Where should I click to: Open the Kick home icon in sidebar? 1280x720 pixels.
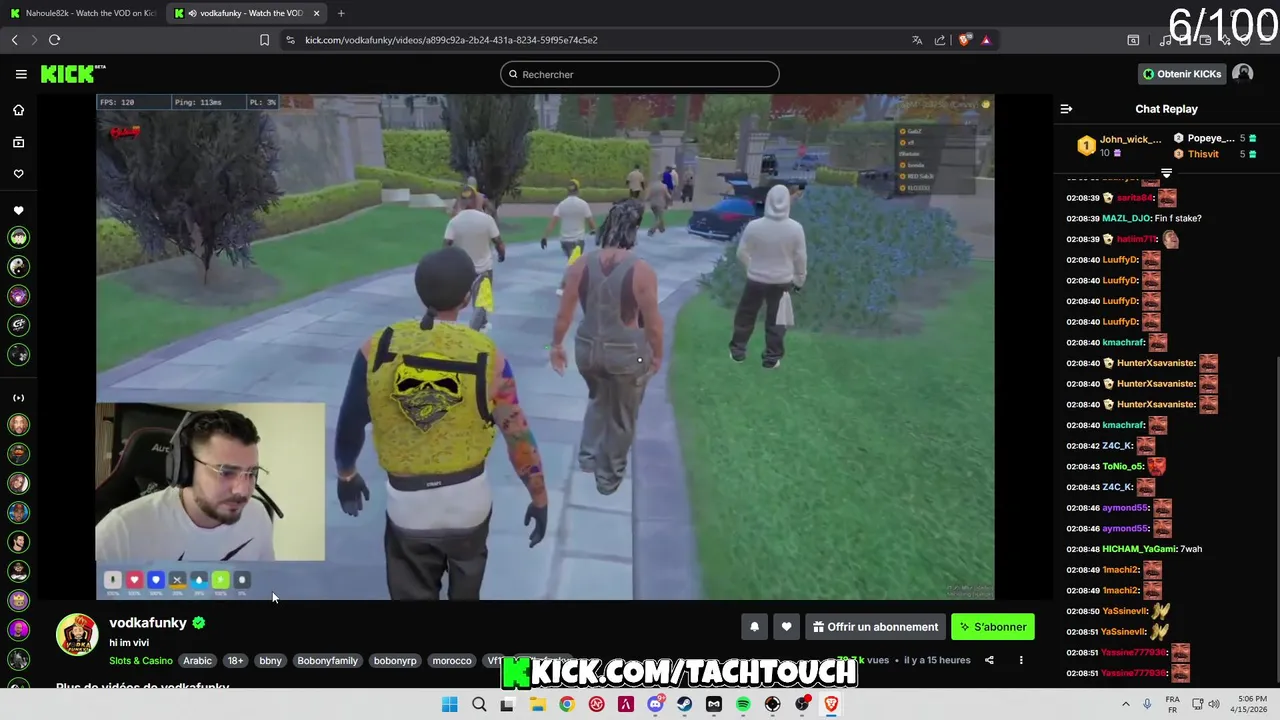18,110
